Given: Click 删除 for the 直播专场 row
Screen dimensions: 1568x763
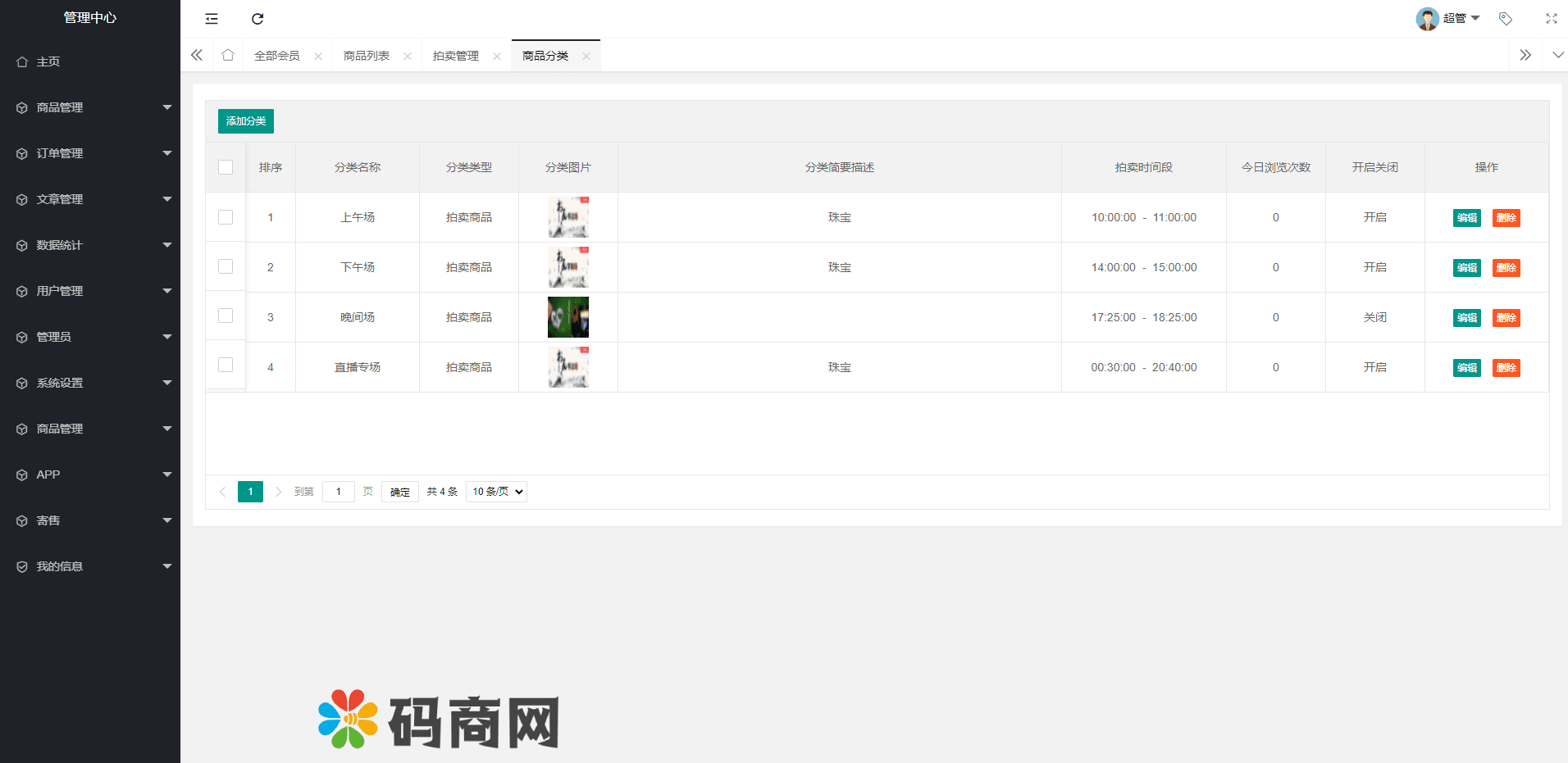Looking at the screenshot, I should point(1506,368).
